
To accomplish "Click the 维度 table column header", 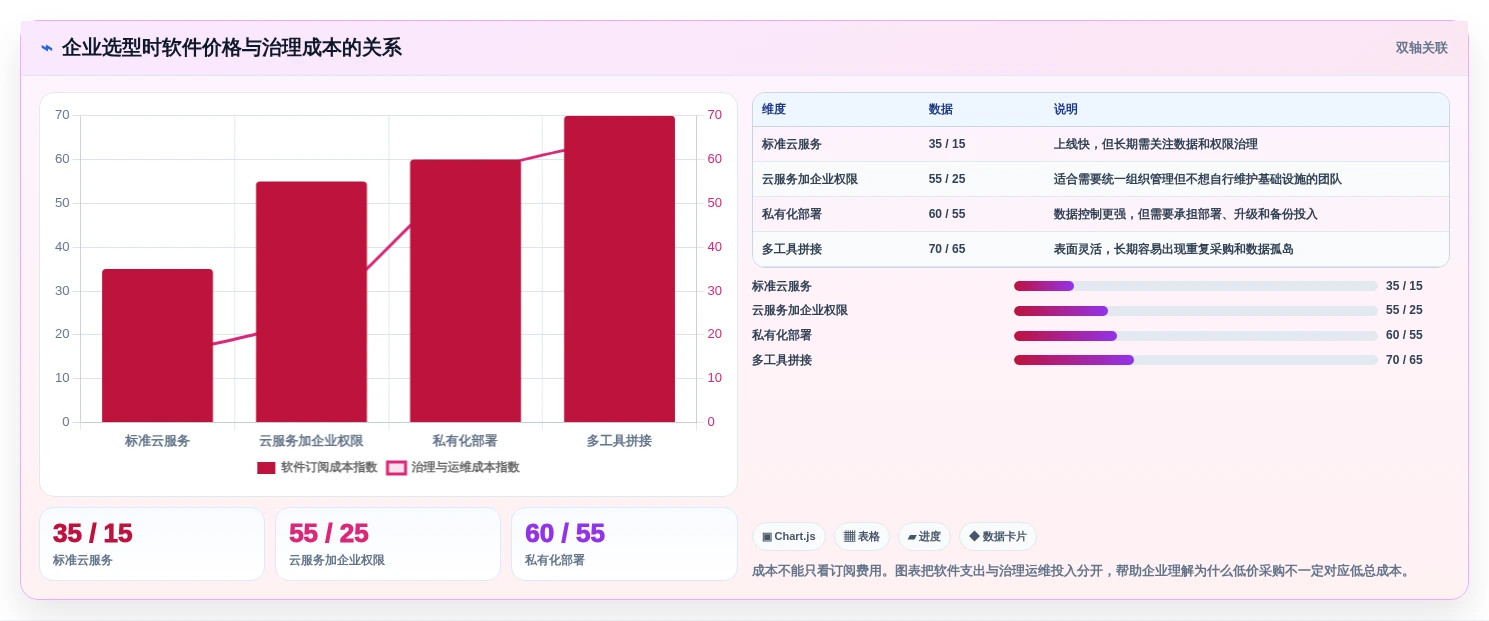I will point(774,110).
